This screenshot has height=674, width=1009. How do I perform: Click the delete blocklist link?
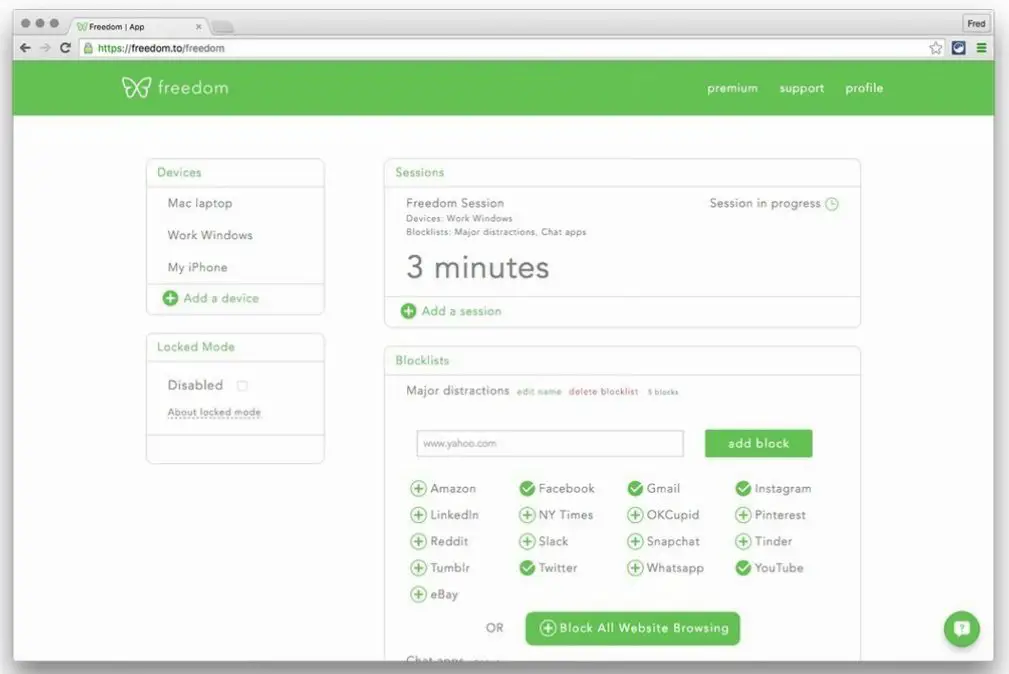[x=604, y=391]
